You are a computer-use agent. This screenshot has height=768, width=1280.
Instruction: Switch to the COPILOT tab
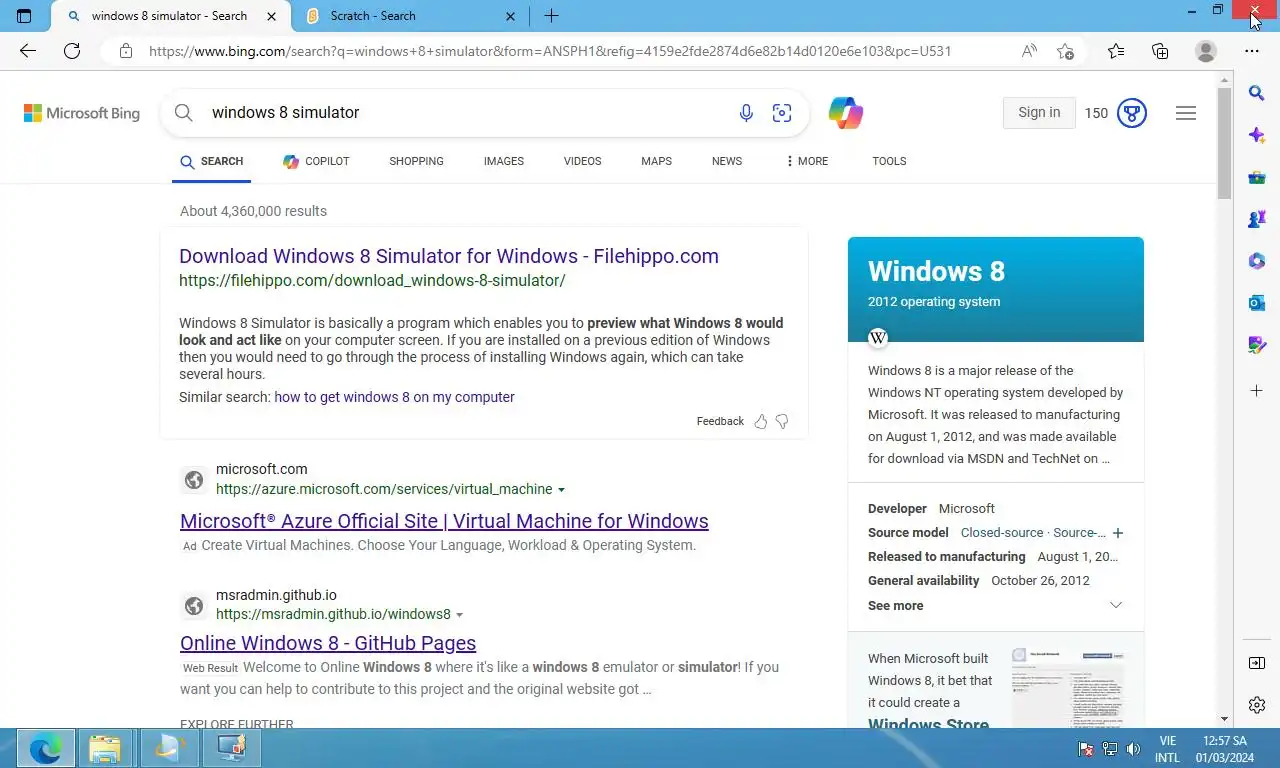point(316,161)
